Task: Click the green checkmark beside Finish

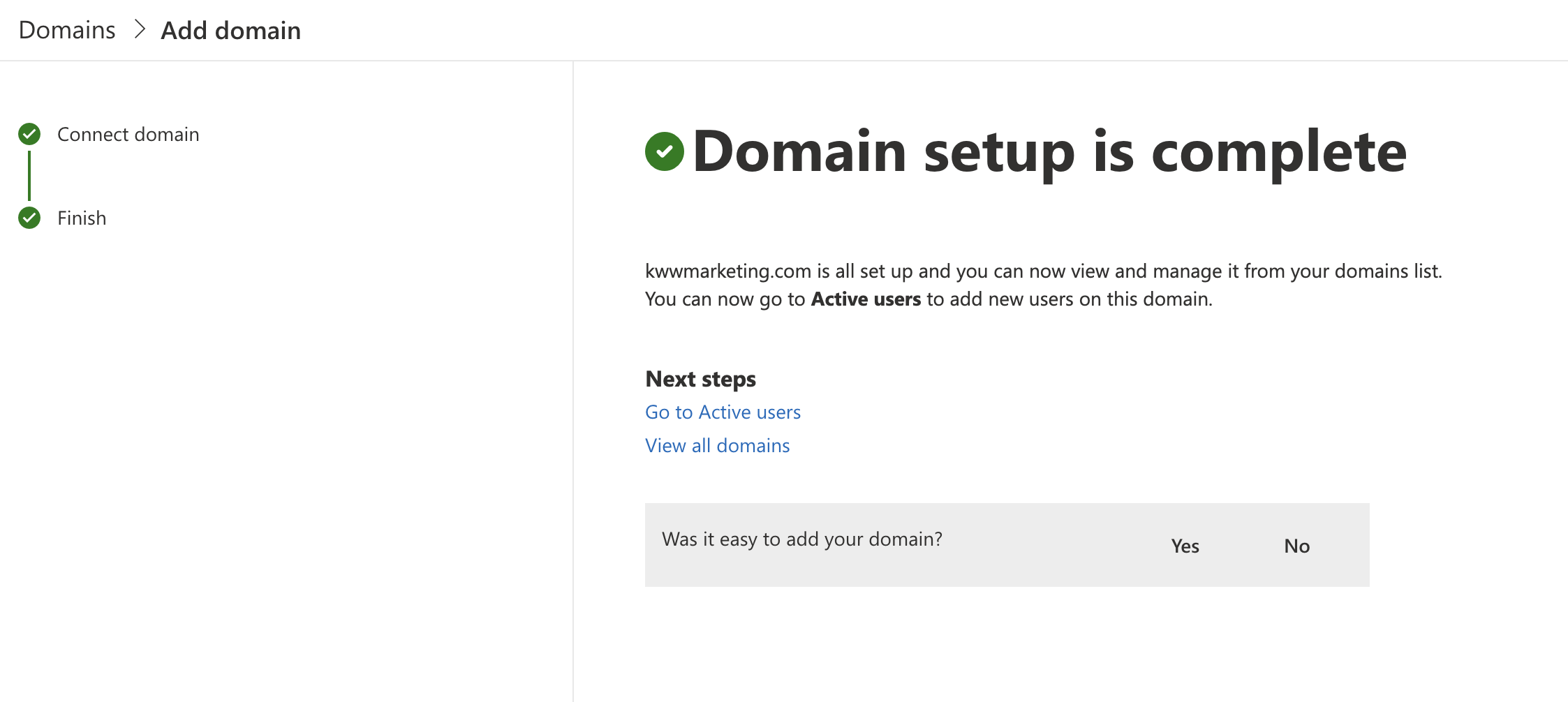Action: [29, 218]
